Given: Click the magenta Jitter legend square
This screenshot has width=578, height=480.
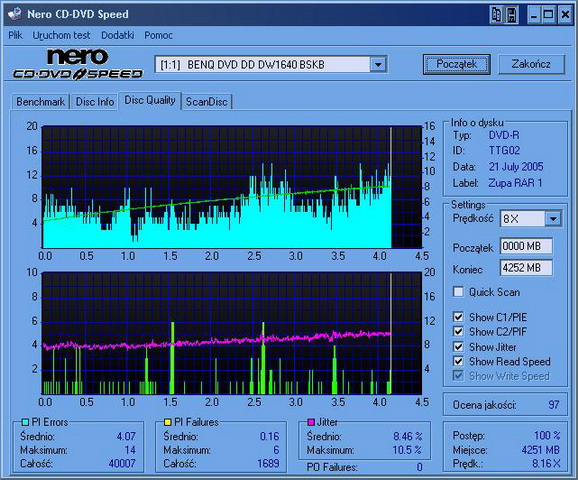Looking at the screenshot, I should 311,422.
